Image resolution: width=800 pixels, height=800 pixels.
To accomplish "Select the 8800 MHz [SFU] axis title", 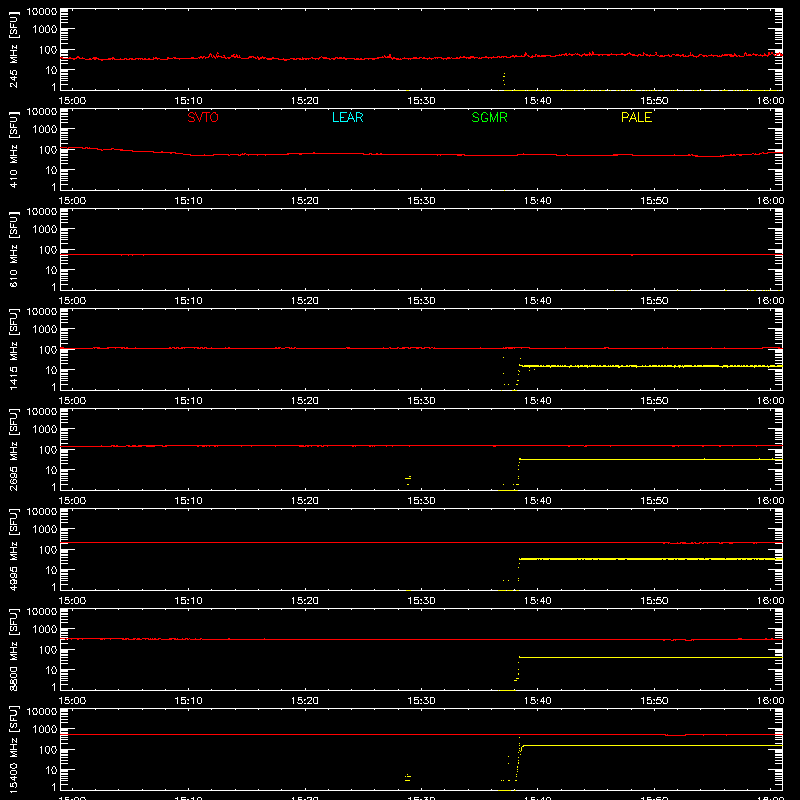I will pos(14,649).
